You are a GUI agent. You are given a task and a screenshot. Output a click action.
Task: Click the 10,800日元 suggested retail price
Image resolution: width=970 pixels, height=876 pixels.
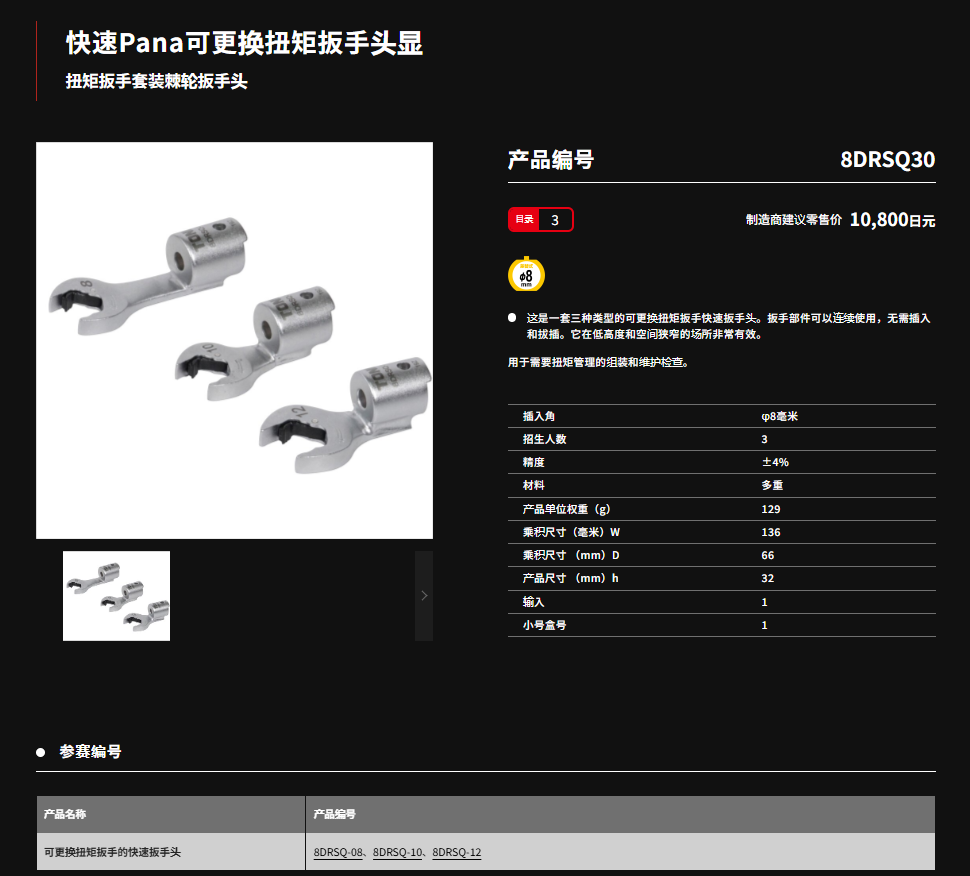coord(891,220)
